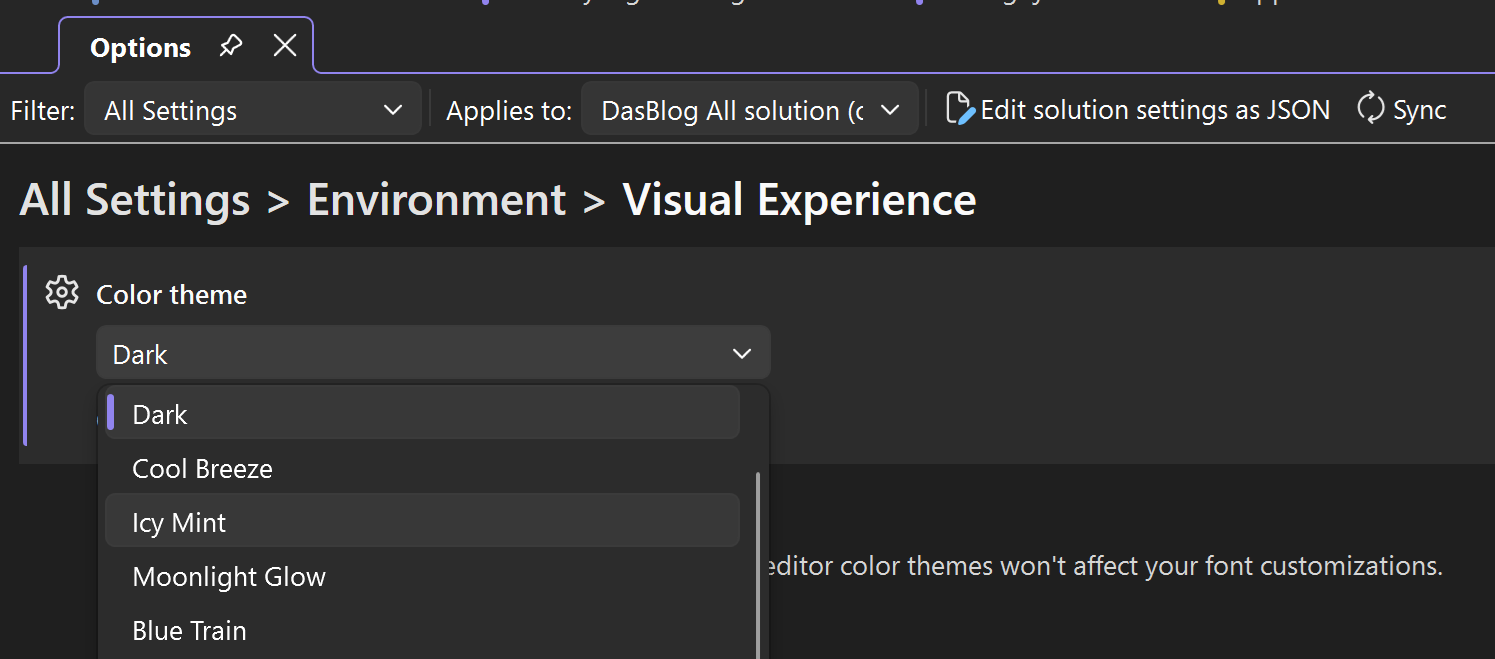Collapse the Color theme combo box
The image size is (1495, 659).
741,353
